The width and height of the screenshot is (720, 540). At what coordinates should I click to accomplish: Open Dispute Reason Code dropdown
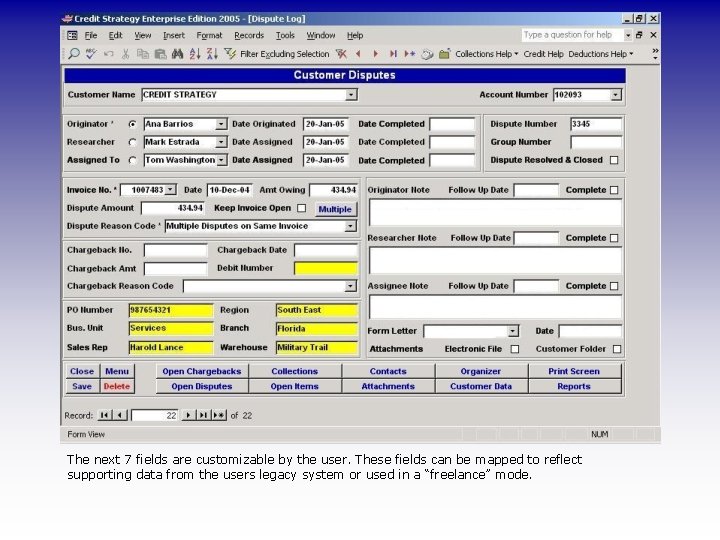pos(350,226)
